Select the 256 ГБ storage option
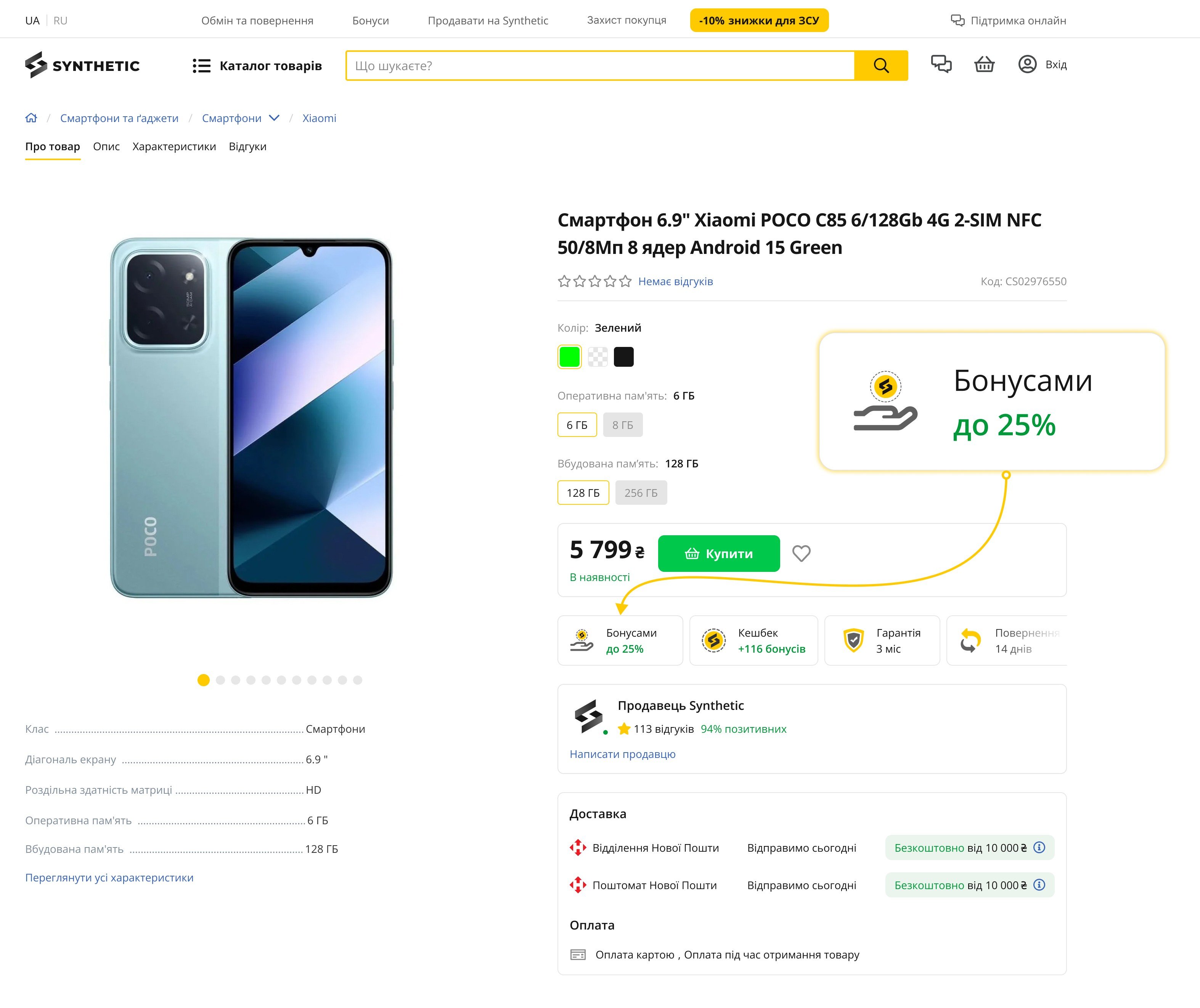Image resolution: width=1200 pixels, height=1008 pixels. click(641, 493)
